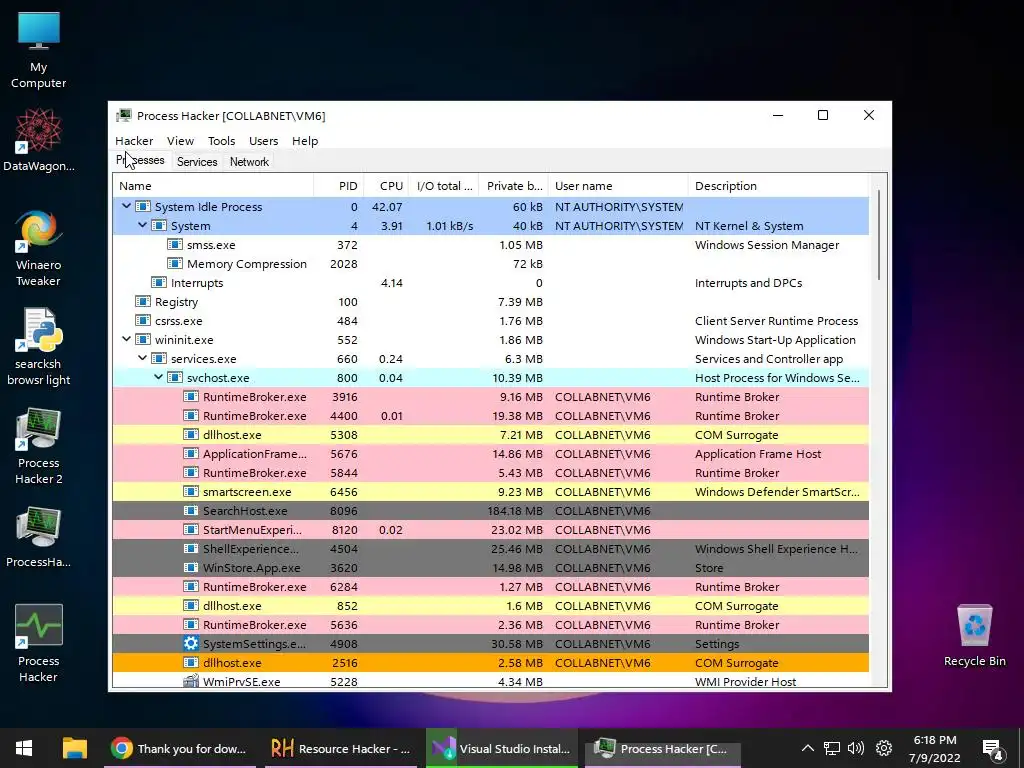1024x768 pixels.
Task: Switch to the Network tab
Action: point(249,162)
